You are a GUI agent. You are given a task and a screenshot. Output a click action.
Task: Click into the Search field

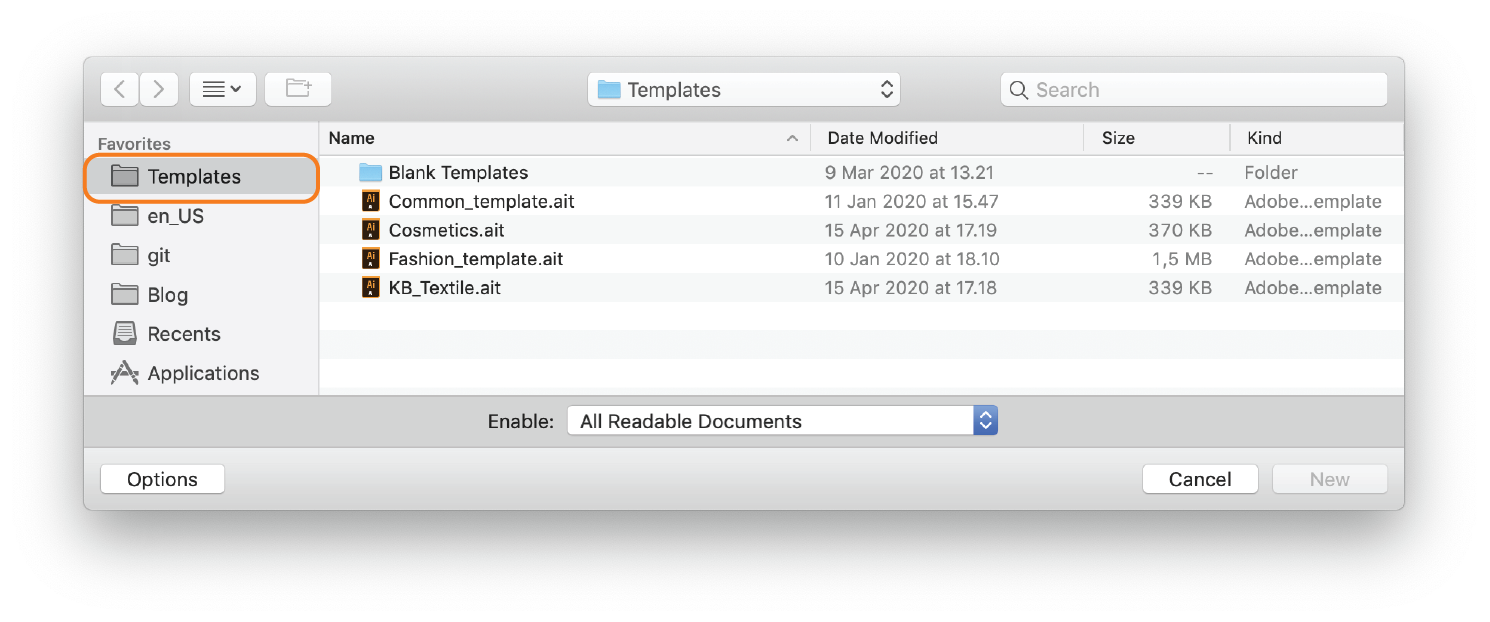click(x=1194, y=89)
